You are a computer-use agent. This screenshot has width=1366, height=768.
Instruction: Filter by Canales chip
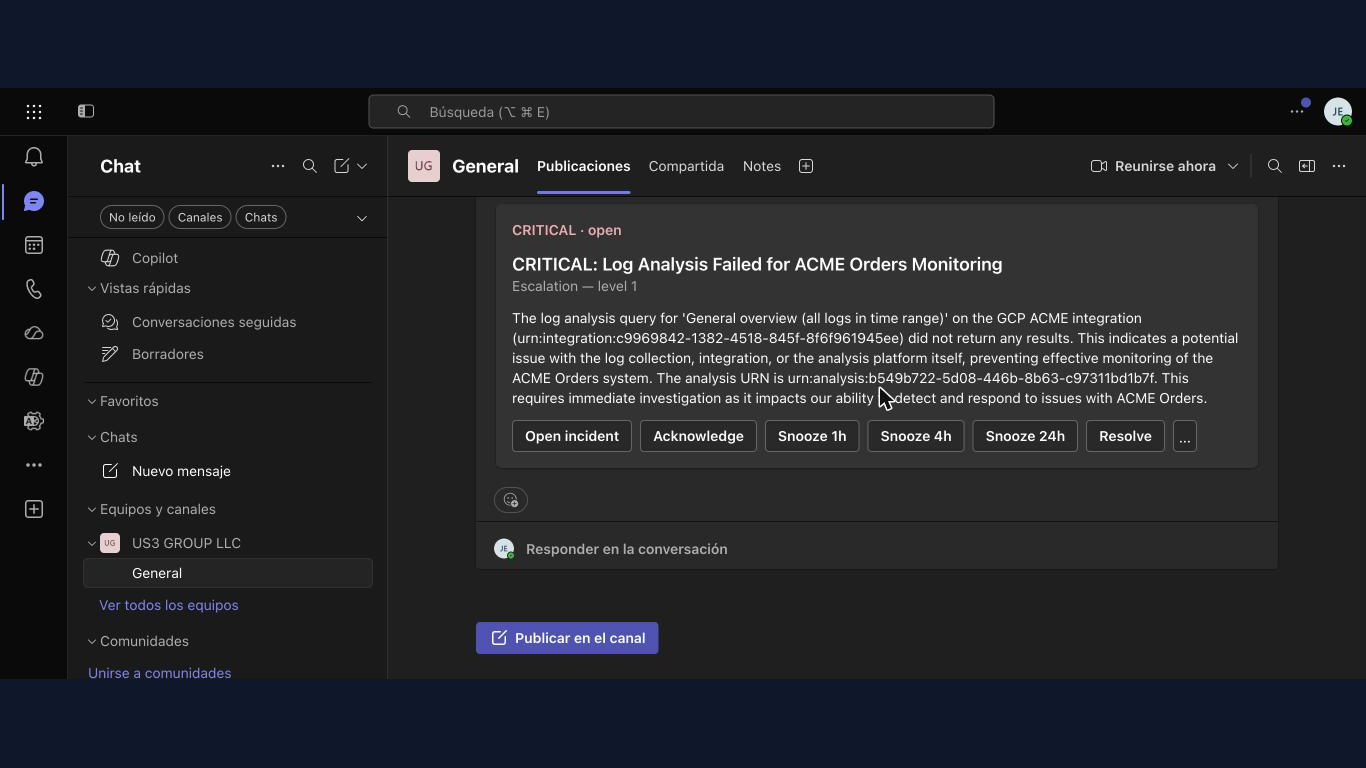coord(200,217)
